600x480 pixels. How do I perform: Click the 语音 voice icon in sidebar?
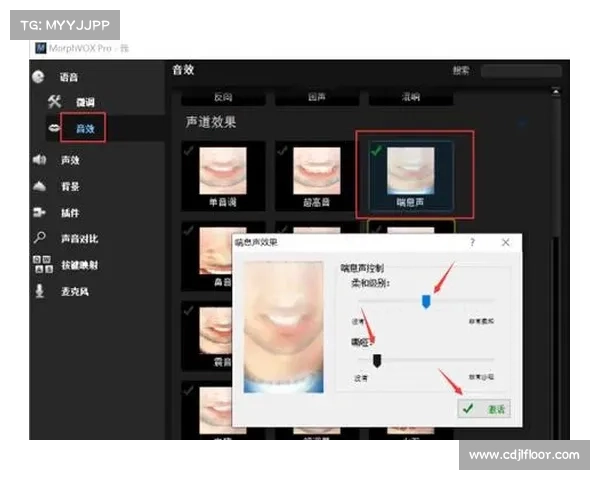38,77
